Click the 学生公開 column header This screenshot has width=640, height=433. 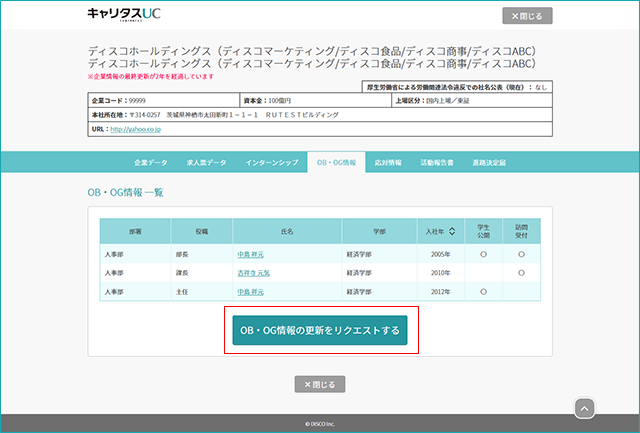point(484,231)
